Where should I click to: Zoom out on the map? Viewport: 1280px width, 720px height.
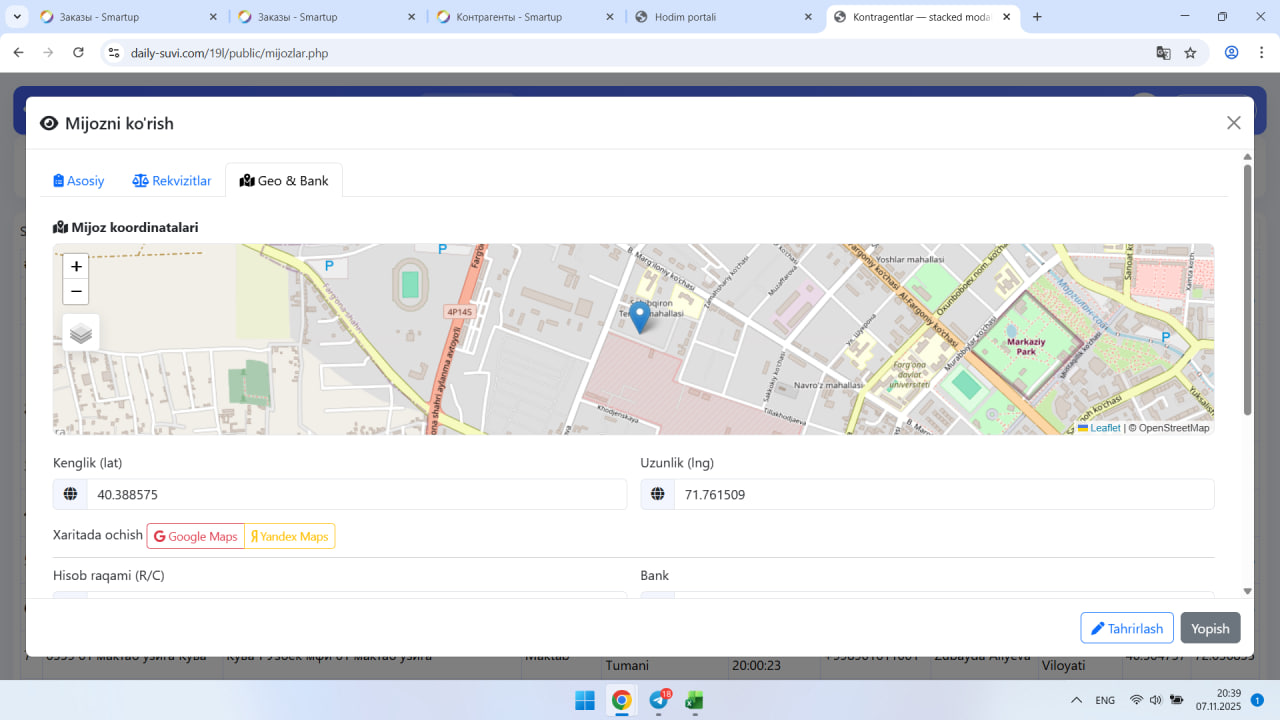tap(76, 292)
